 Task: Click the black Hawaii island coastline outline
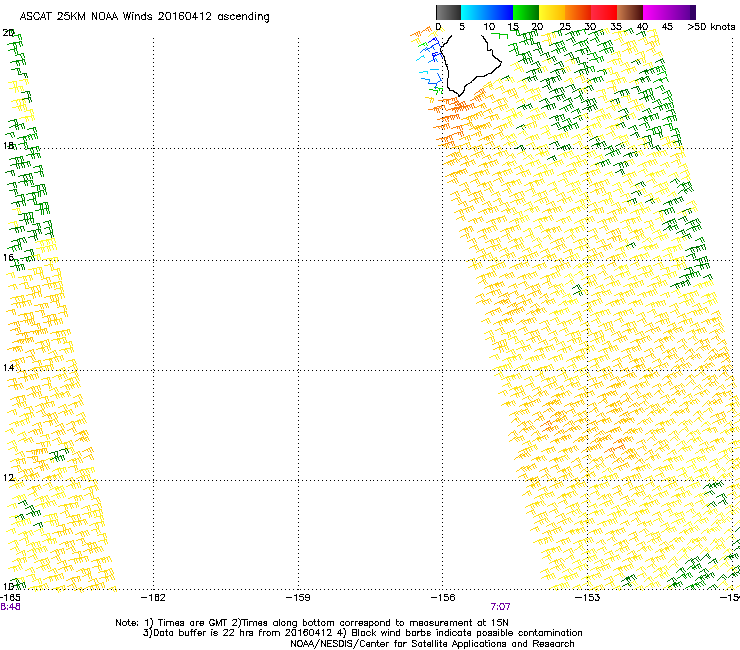[x=471, y=65]
